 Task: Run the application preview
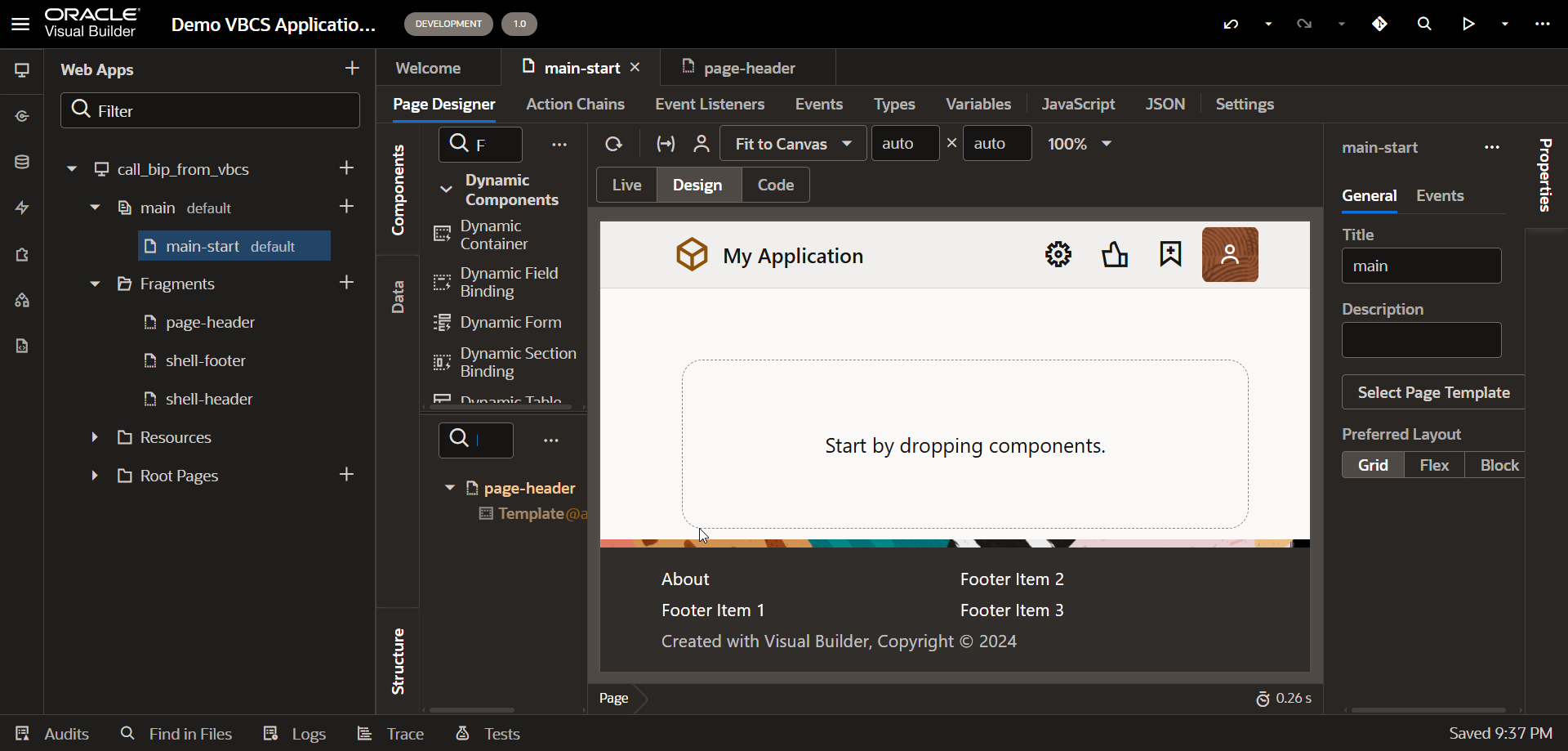click(1468, 24)
